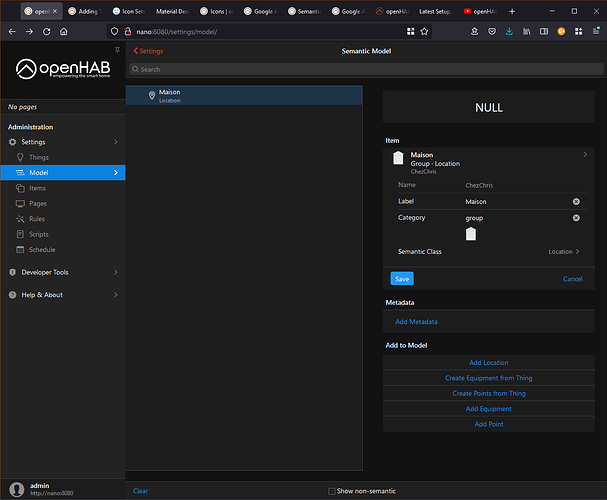Open the Maison item details chevron
The width and height of the screenshot is (607, 500).
coord(585,155)
